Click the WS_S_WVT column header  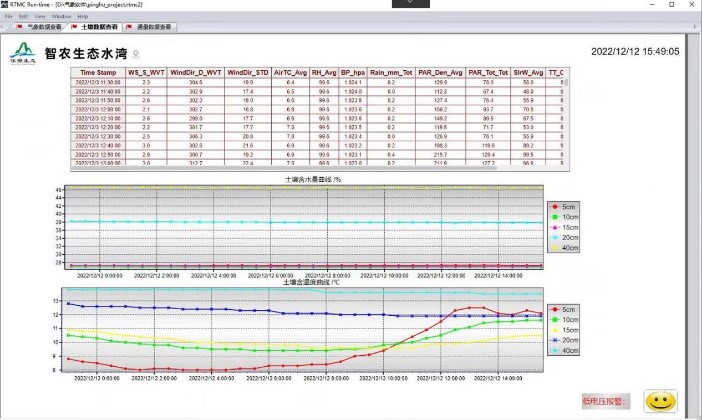146,73
